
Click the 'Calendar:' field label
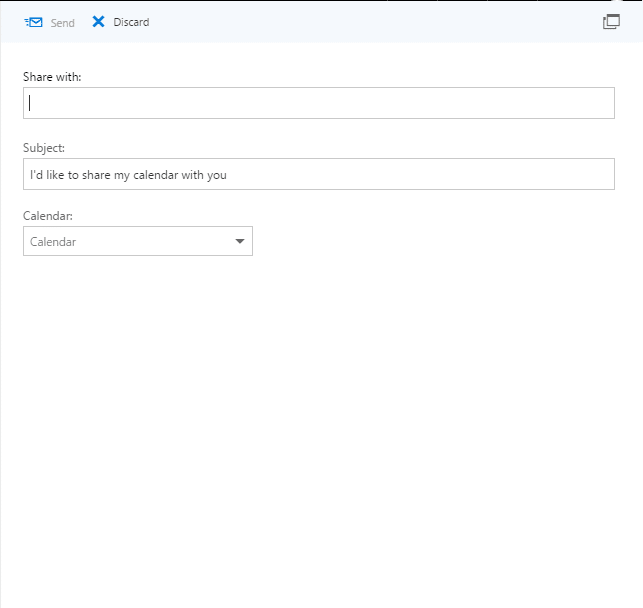[48, 216]
